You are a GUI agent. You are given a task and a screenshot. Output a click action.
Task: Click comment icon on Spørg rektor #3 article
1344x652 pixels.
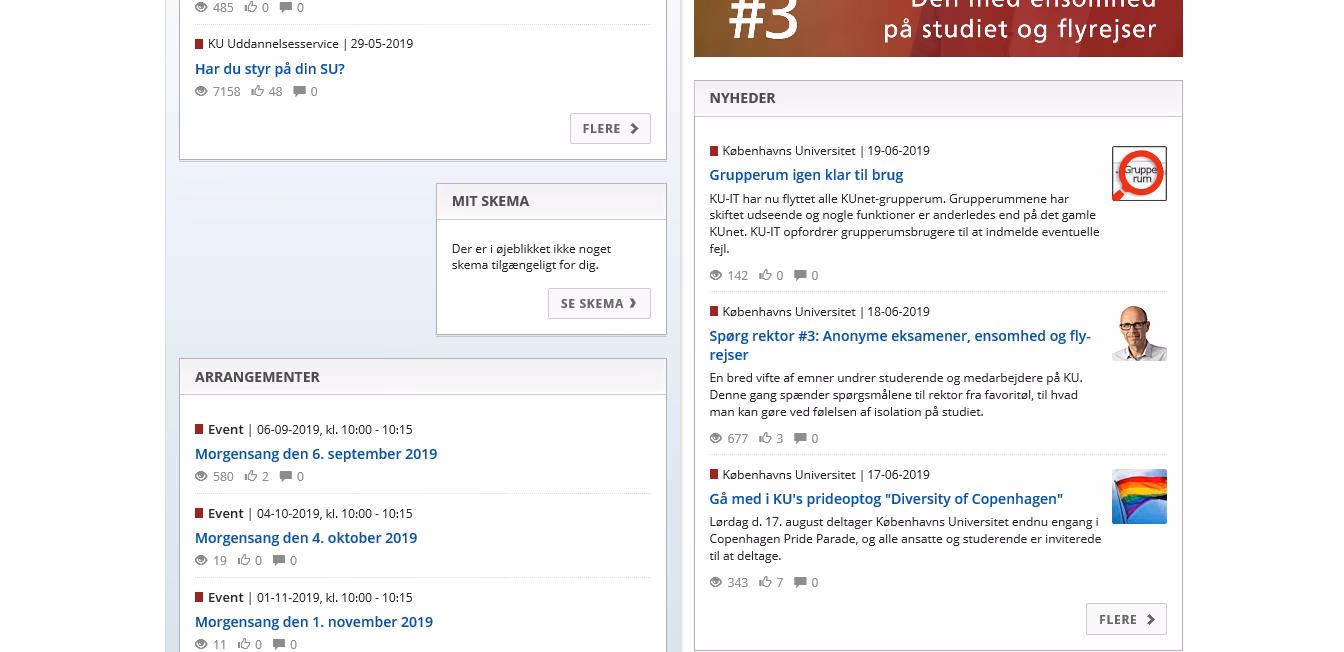(800, 438)
